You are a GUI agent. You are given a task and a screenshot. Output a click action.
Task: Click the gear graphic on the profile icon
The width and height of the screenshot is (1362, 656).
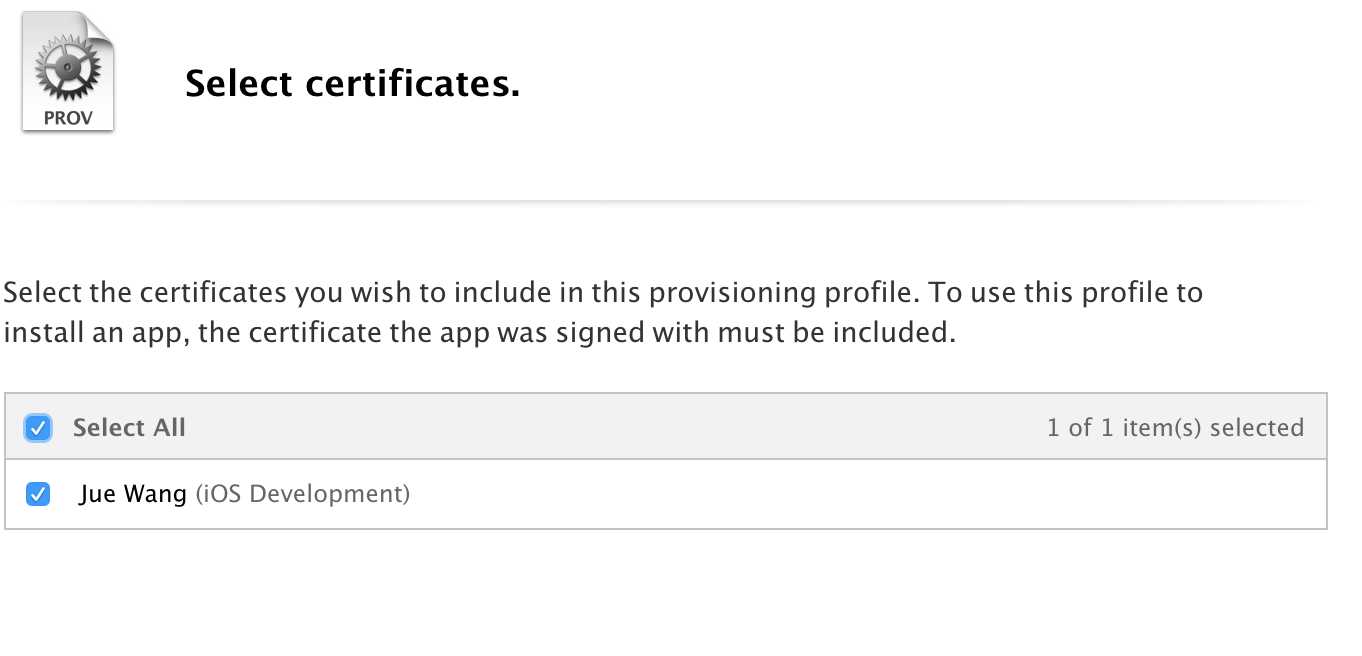pos(68,70)
